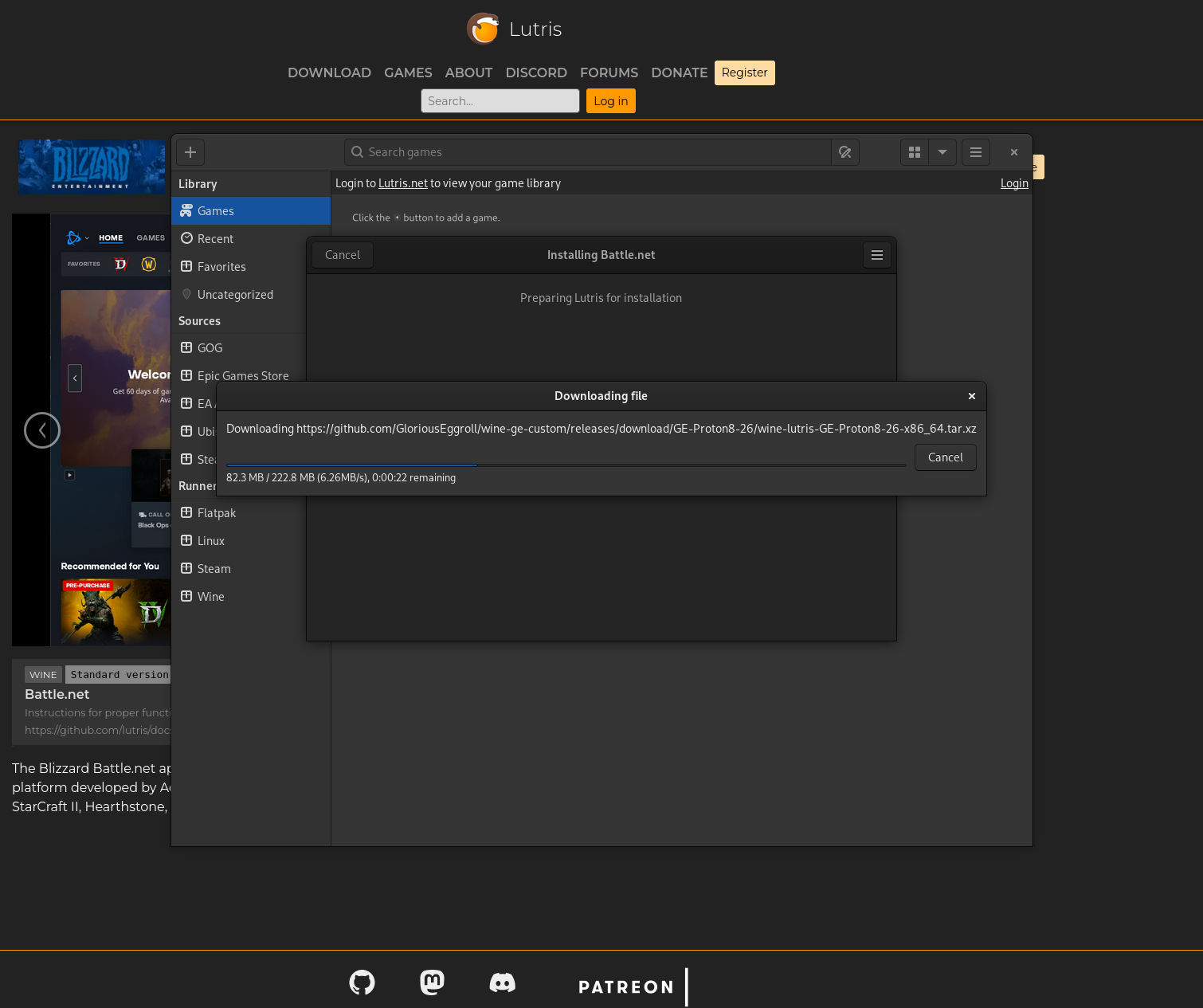Viewport: 1203px width, 1008px height.
Task: Select the Wine runner
Action: 210,596
